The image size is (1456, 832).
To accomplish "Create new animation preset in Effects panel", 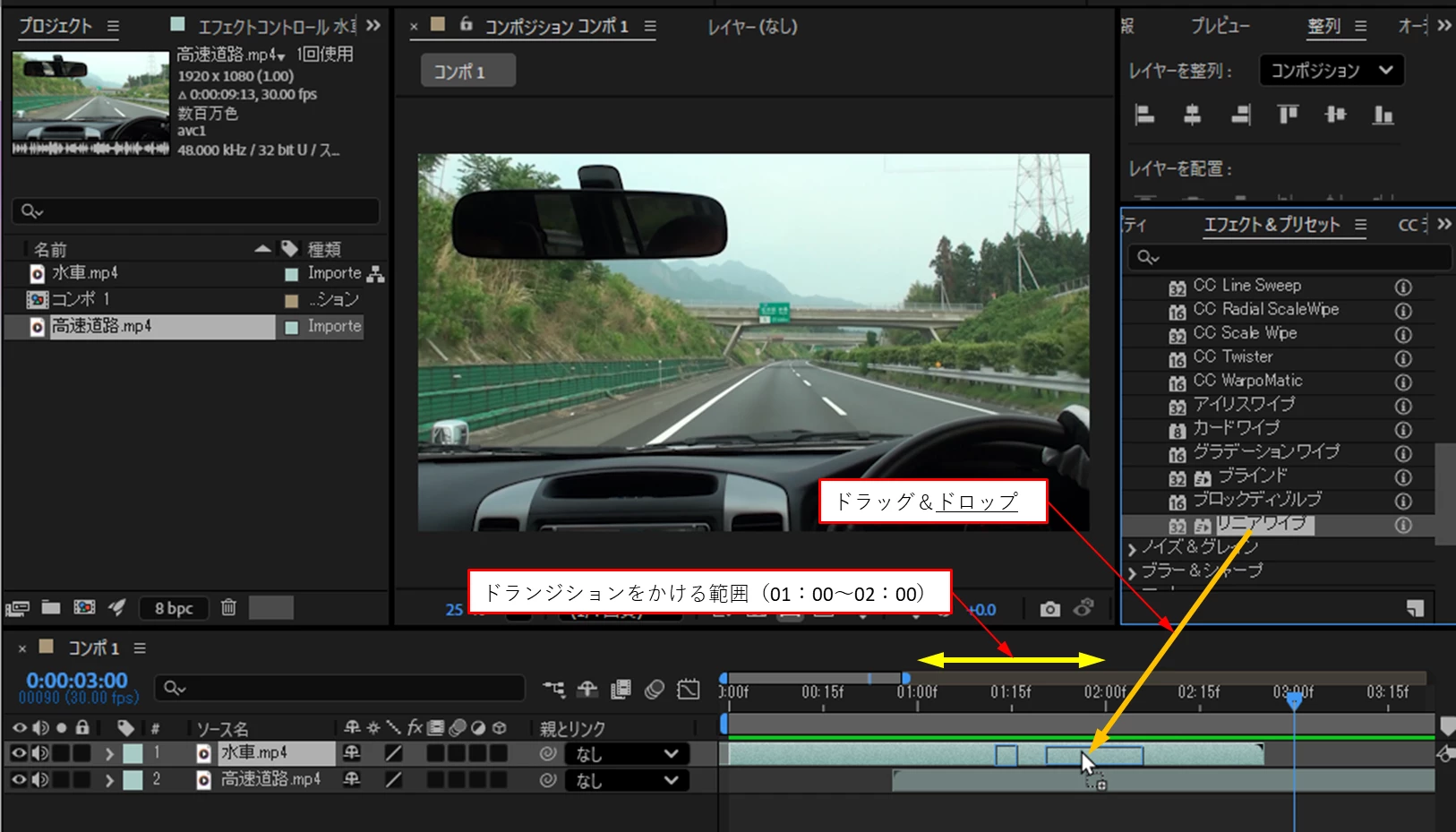I will (1415, 609).
